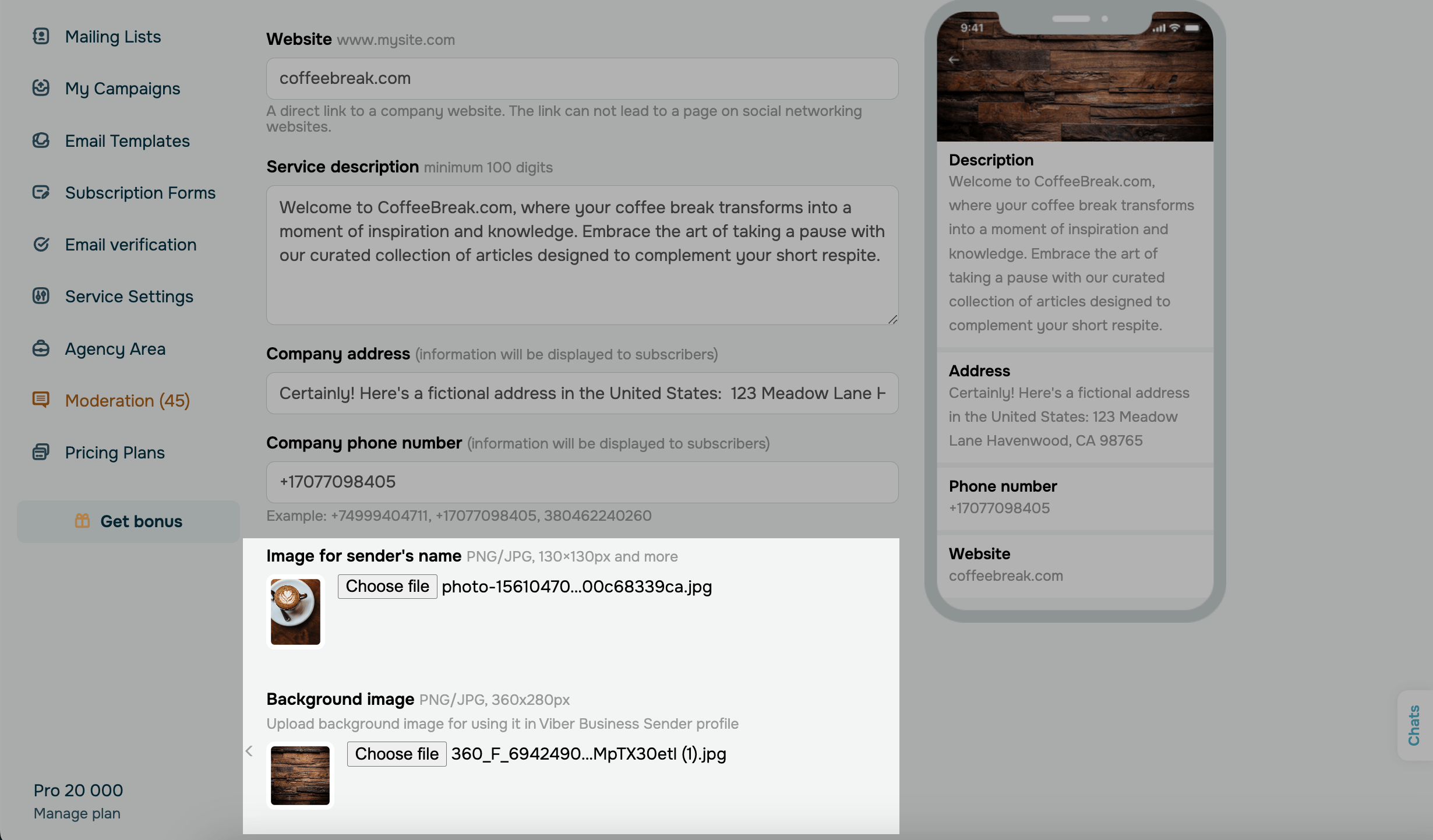The width and height of the screenshot is (1433, 840).
Task: Click the Website input field
Action: click(582, 79)
